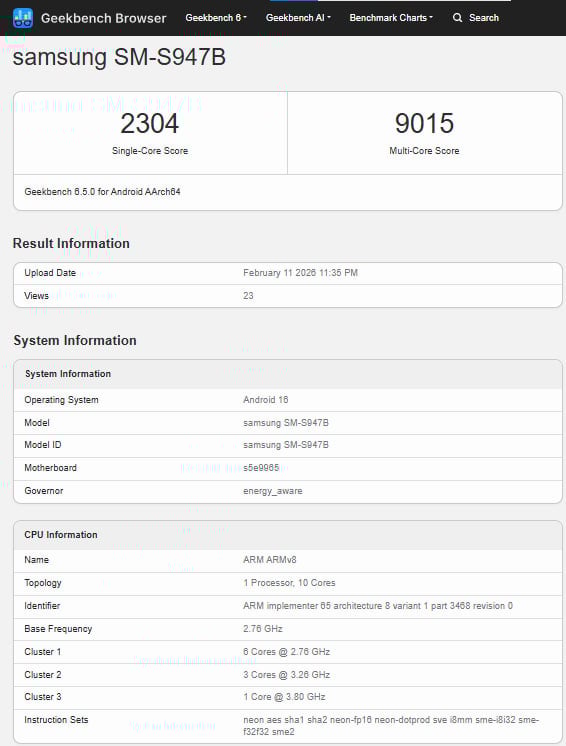Click the Views count 23
This screenshot has width=566, height=746.
[248, 295]
